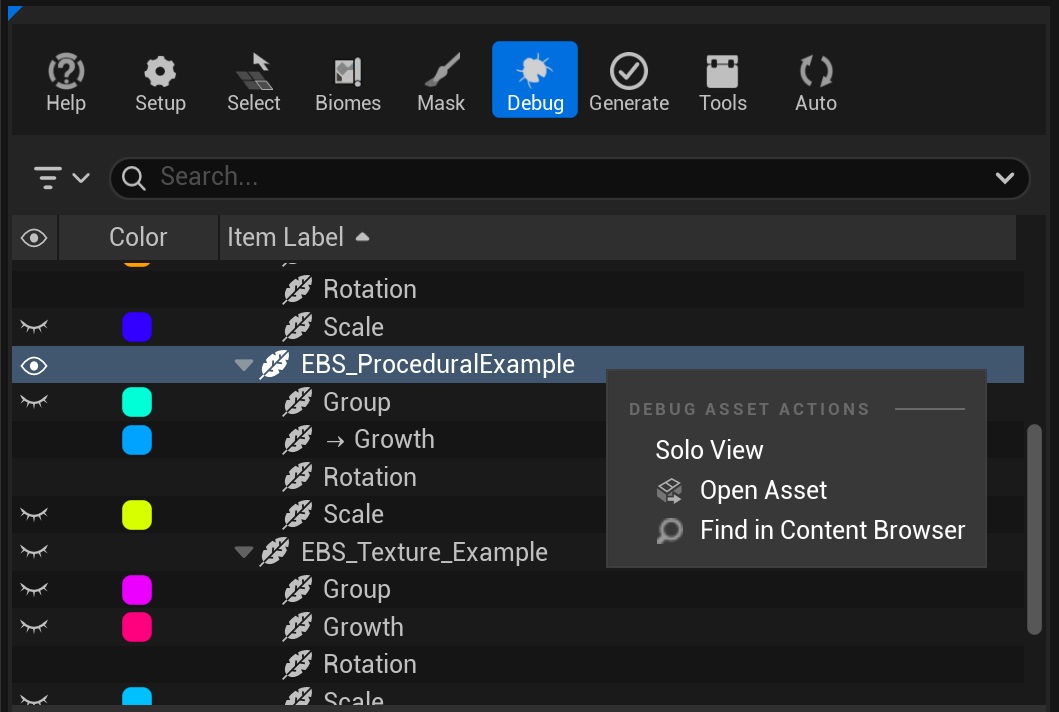Hide the EBS_ProceduralExample visibility eye

pos(35,366)
